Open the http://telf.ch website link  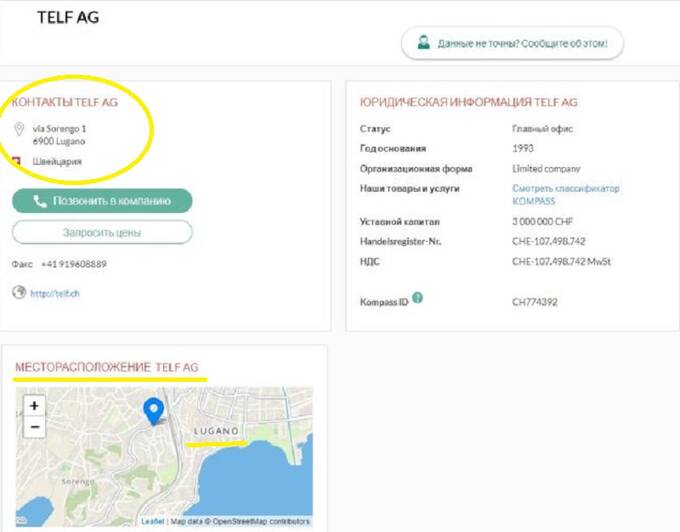pos(55,294)
